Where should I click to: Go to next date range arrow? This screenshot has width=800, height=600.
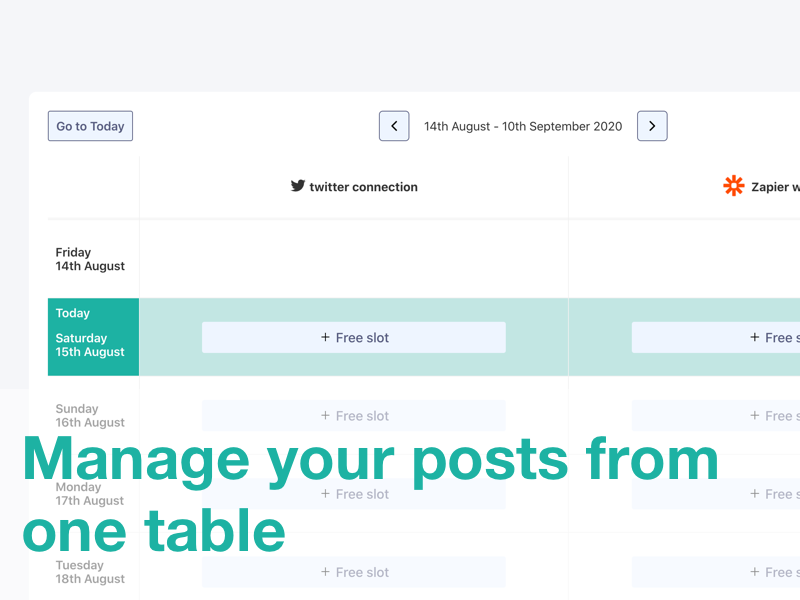click(x=652, y=126)
